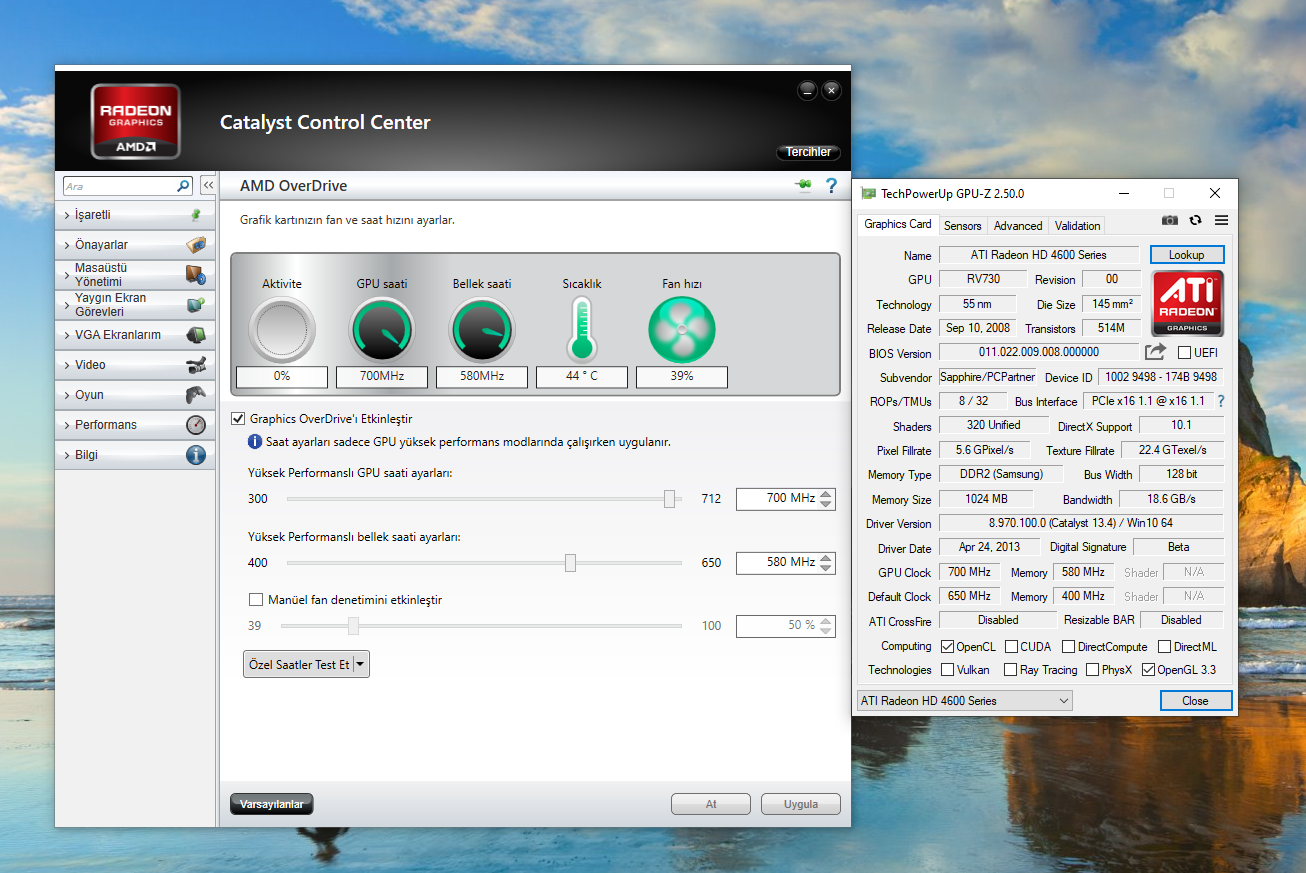This screenshot has height=873, width=1306.
Task: Toggle Graphics OverDrive'ı Etkinleştir checkbox
Action: point(238,419)
